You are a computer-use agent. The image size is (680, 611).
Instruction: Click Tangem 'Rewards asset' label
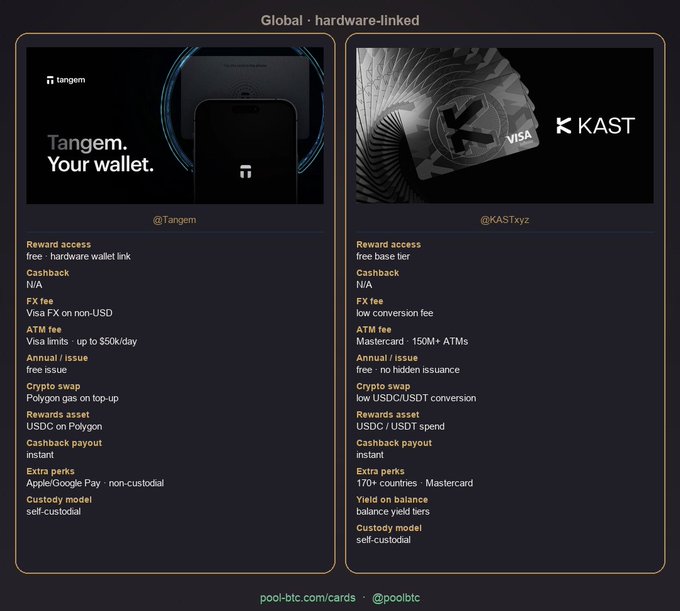58,415
